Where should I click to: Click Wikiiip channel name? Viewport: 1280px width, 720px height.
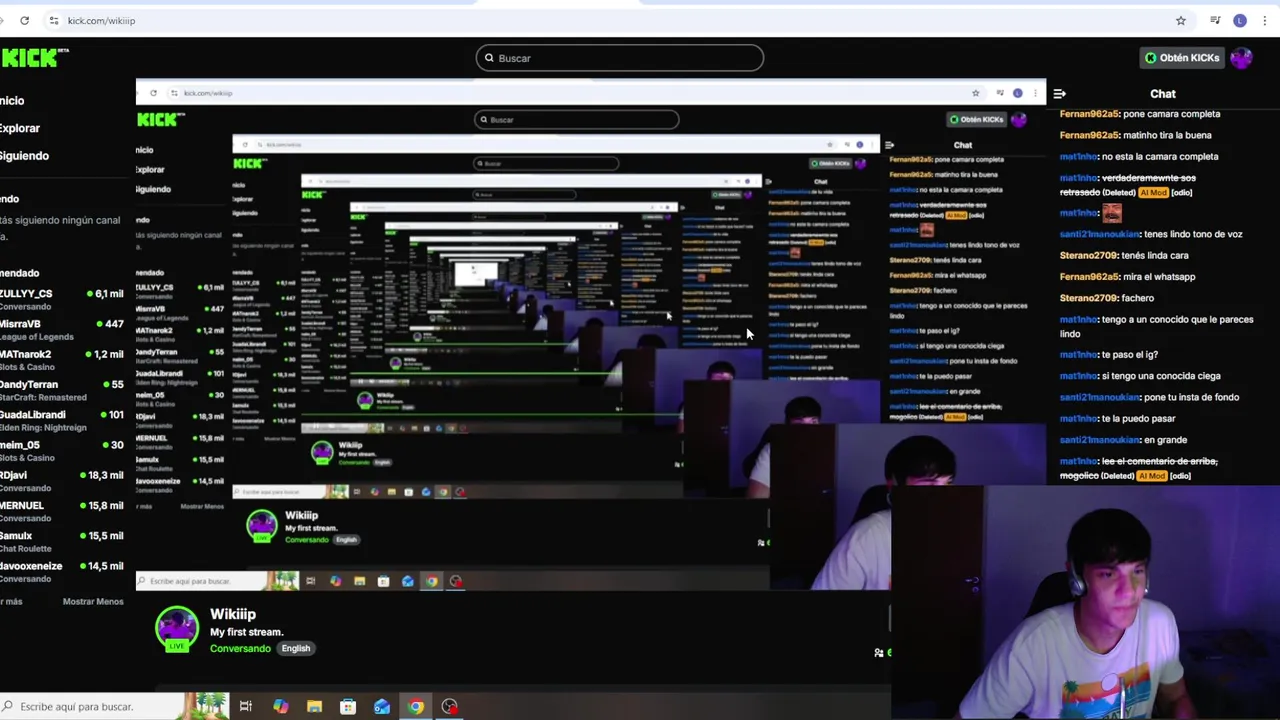tap(233, 614)
